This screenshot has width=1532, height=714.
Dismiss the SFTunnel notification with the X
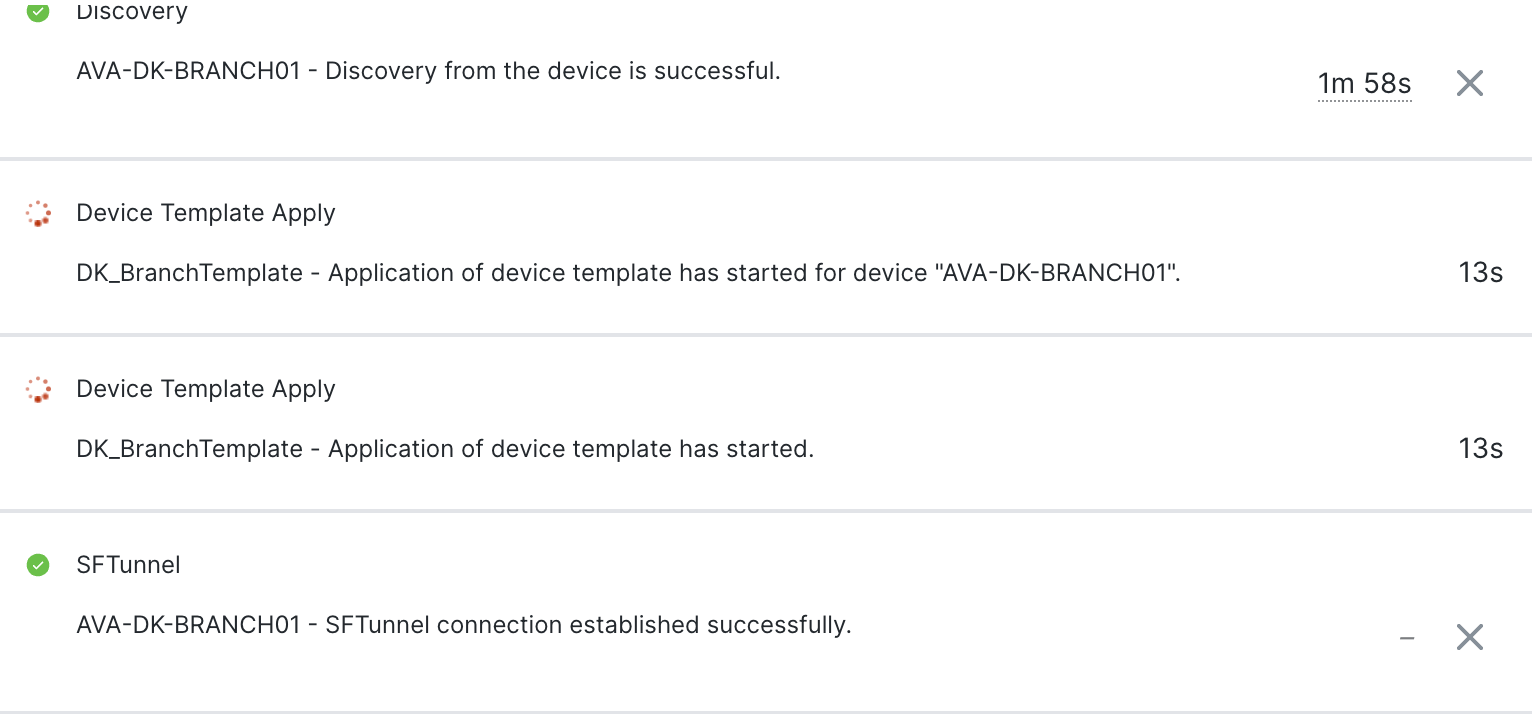[1469, 637]
